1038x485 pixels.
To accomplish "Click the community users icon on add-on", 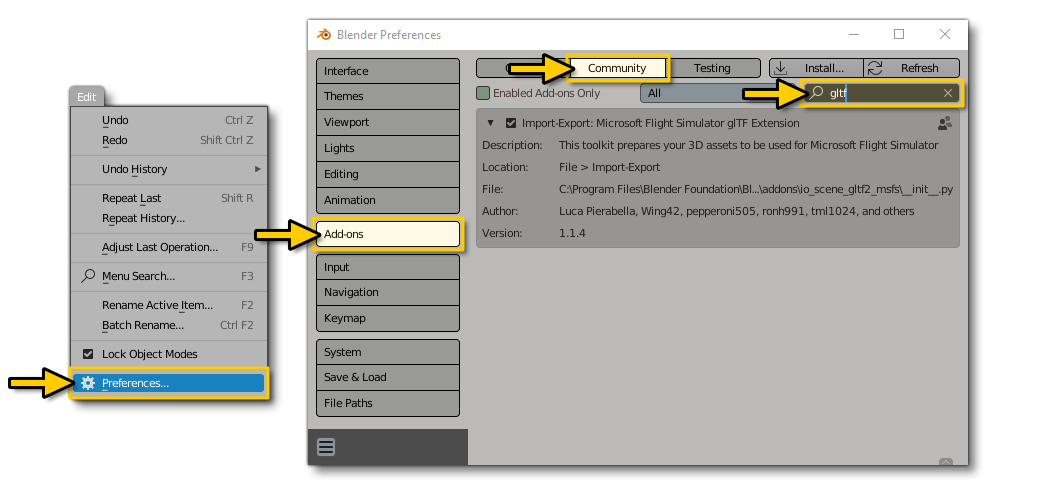I will point(945,123).
